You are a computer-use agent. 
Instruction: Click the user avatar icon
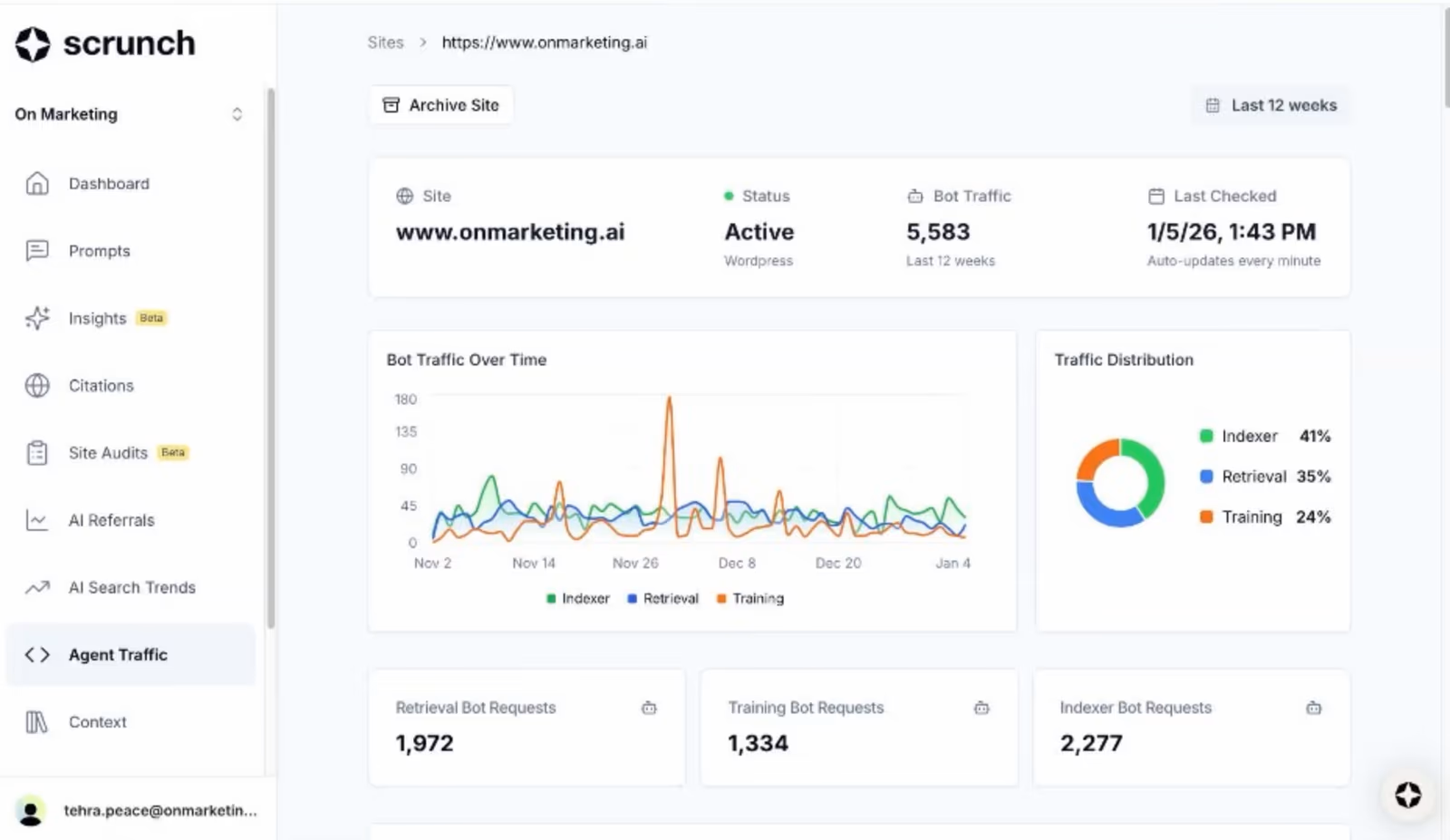tap(31, 811)
